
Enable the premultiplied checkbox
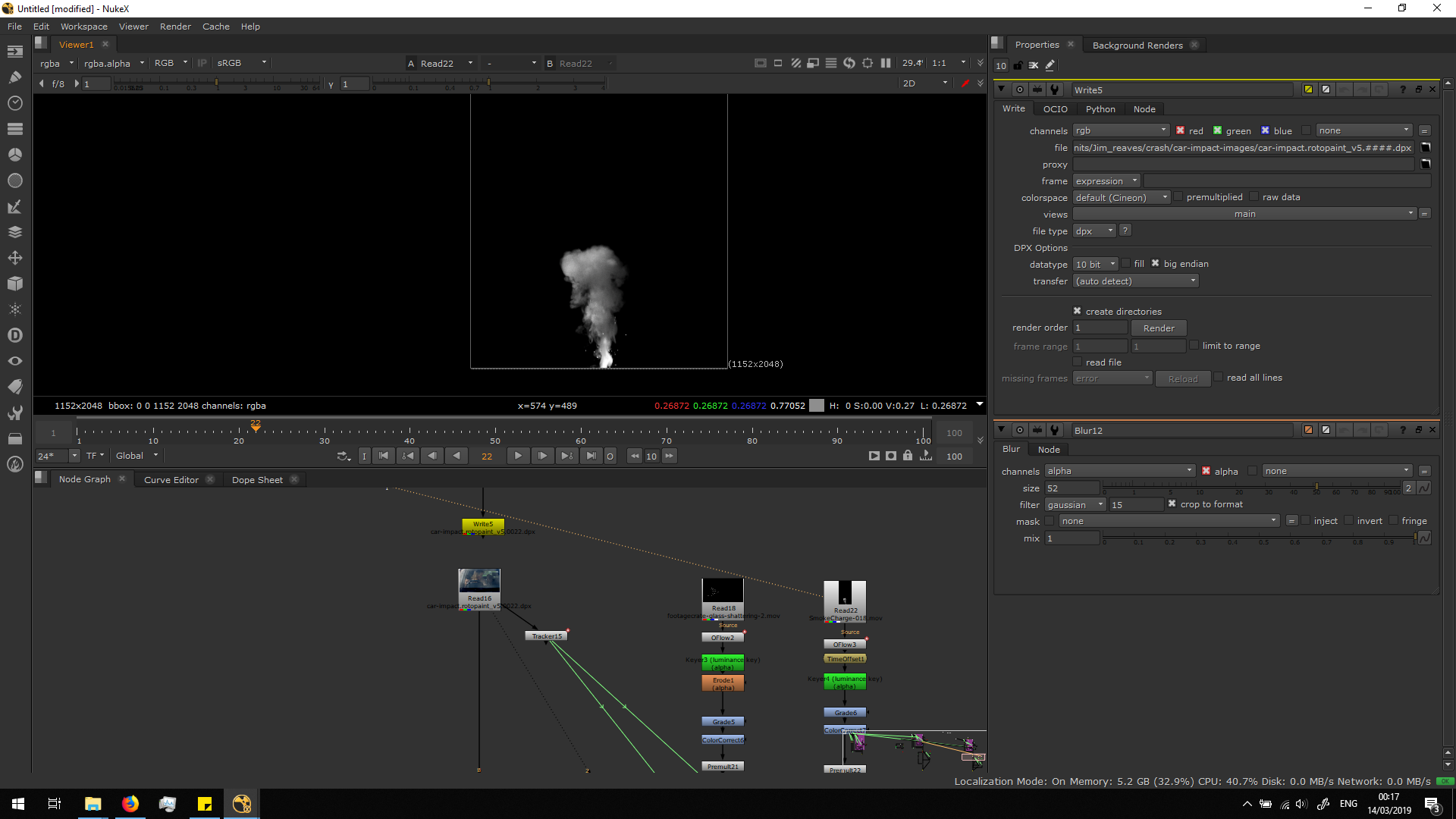[x=1179, y=197]
